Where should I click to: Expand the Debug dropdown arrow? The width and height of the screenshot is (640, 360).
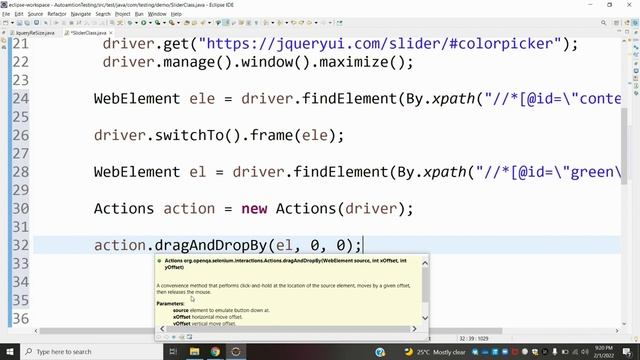pyautogui.click(x=136, y=23)
